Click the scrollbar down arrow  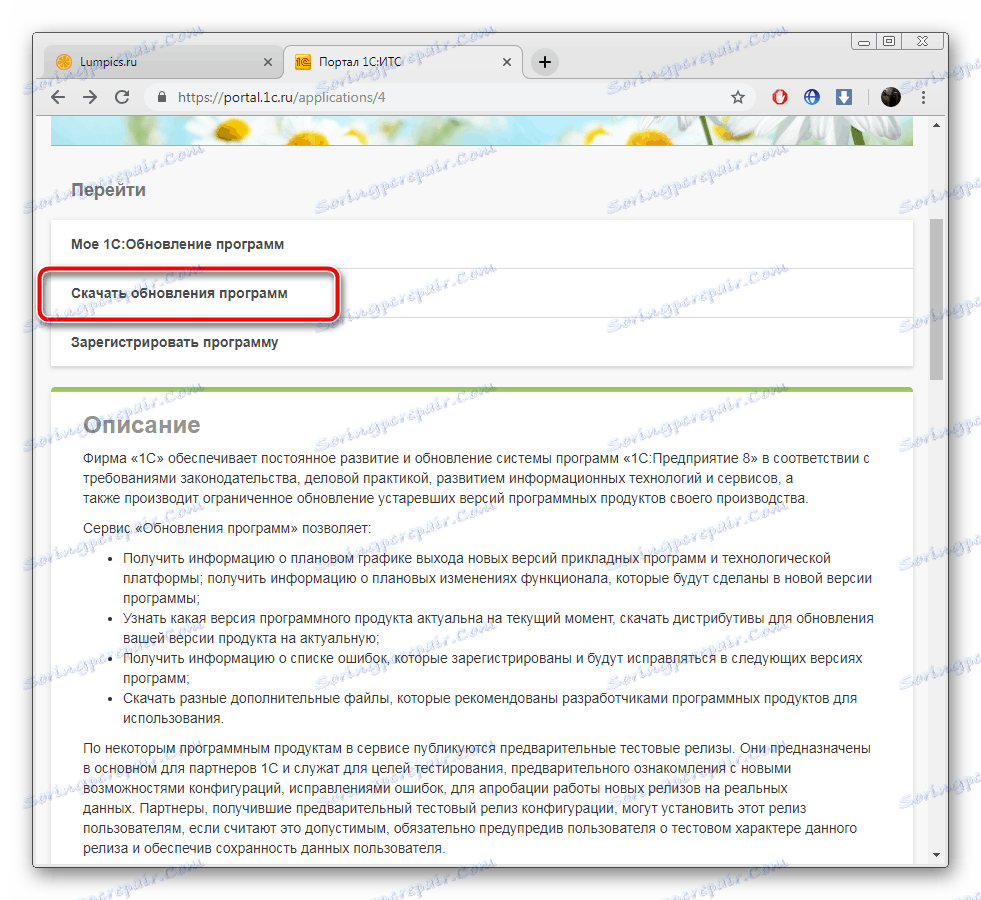pyautogui.click(x=936, y=854)
